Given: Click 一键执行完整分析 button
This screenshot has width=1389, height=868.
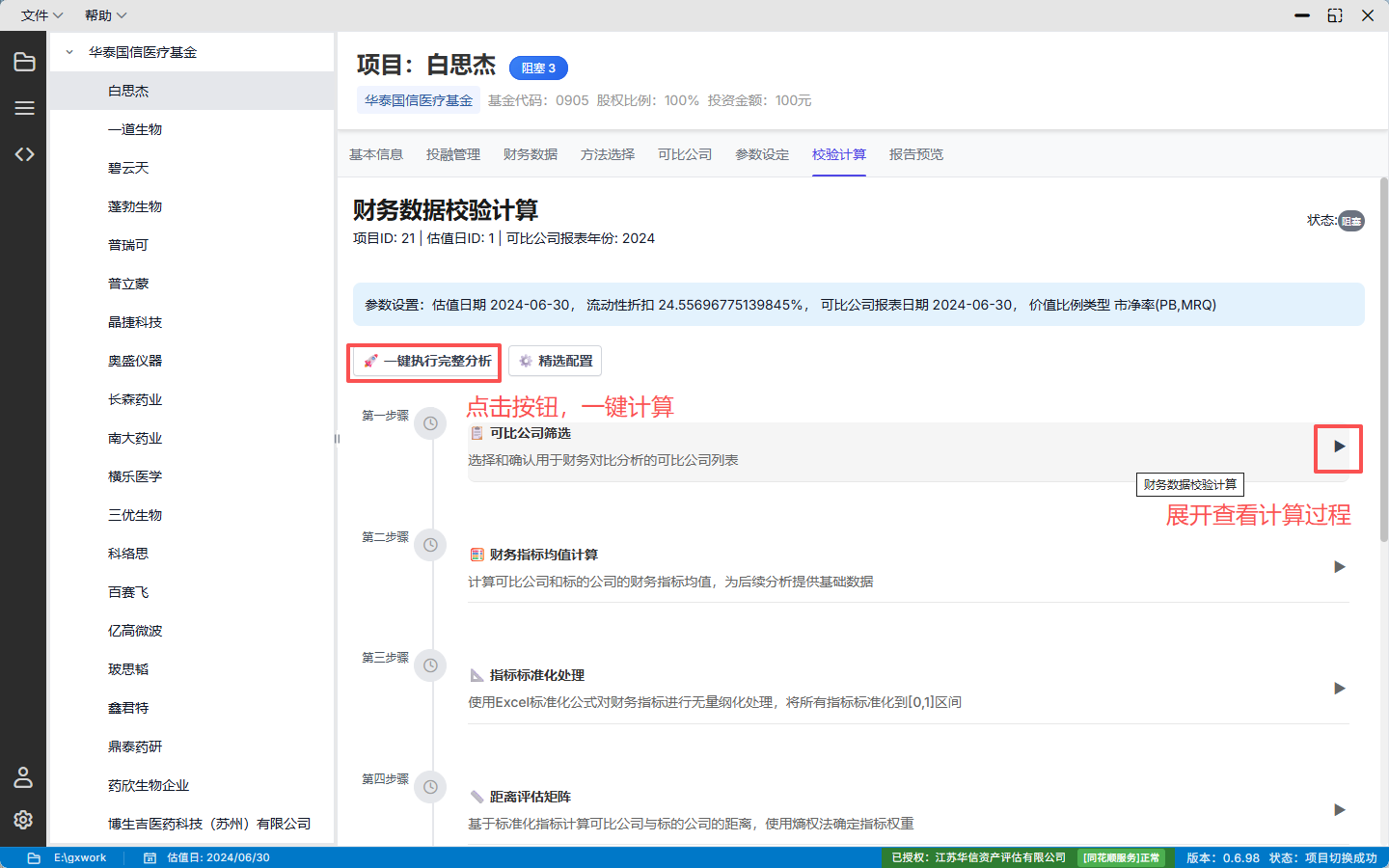Looking at the screenshot, I should click(x=425, y=361).
